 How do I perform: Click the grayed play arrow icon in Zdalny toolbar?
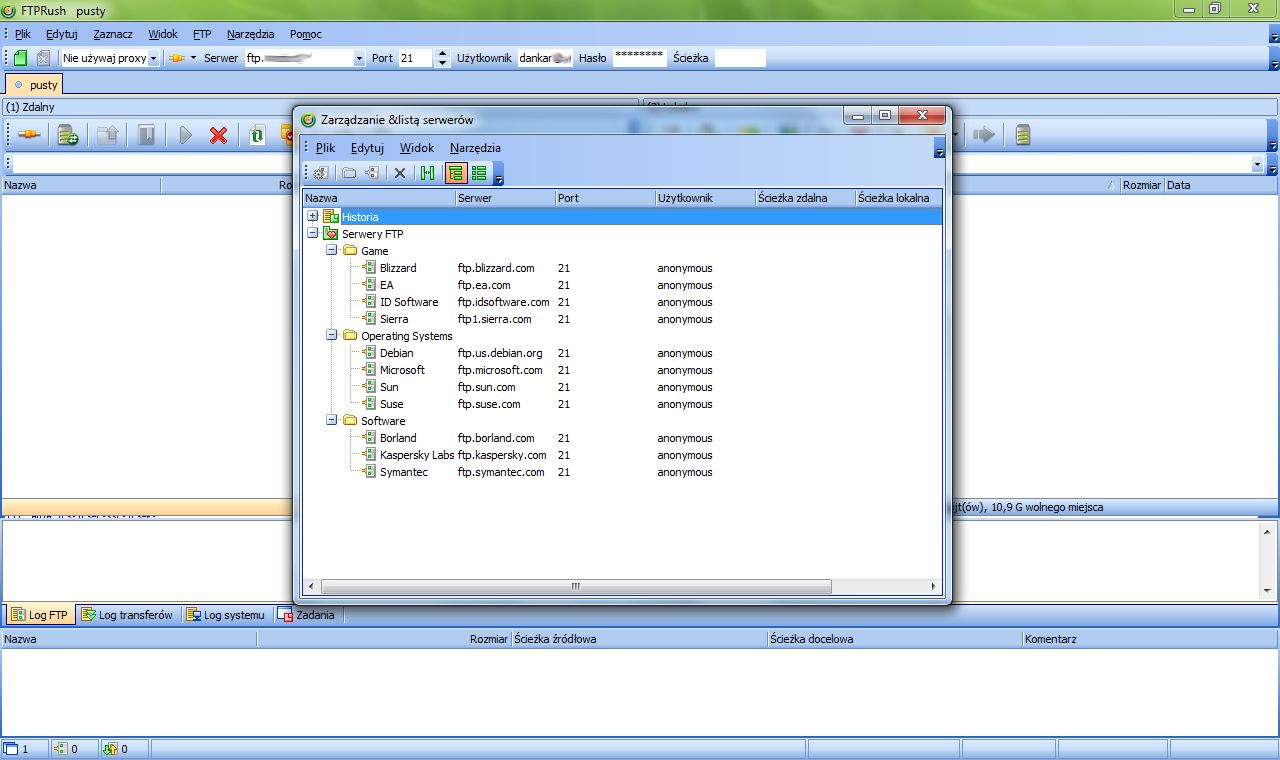coord(185,135)
